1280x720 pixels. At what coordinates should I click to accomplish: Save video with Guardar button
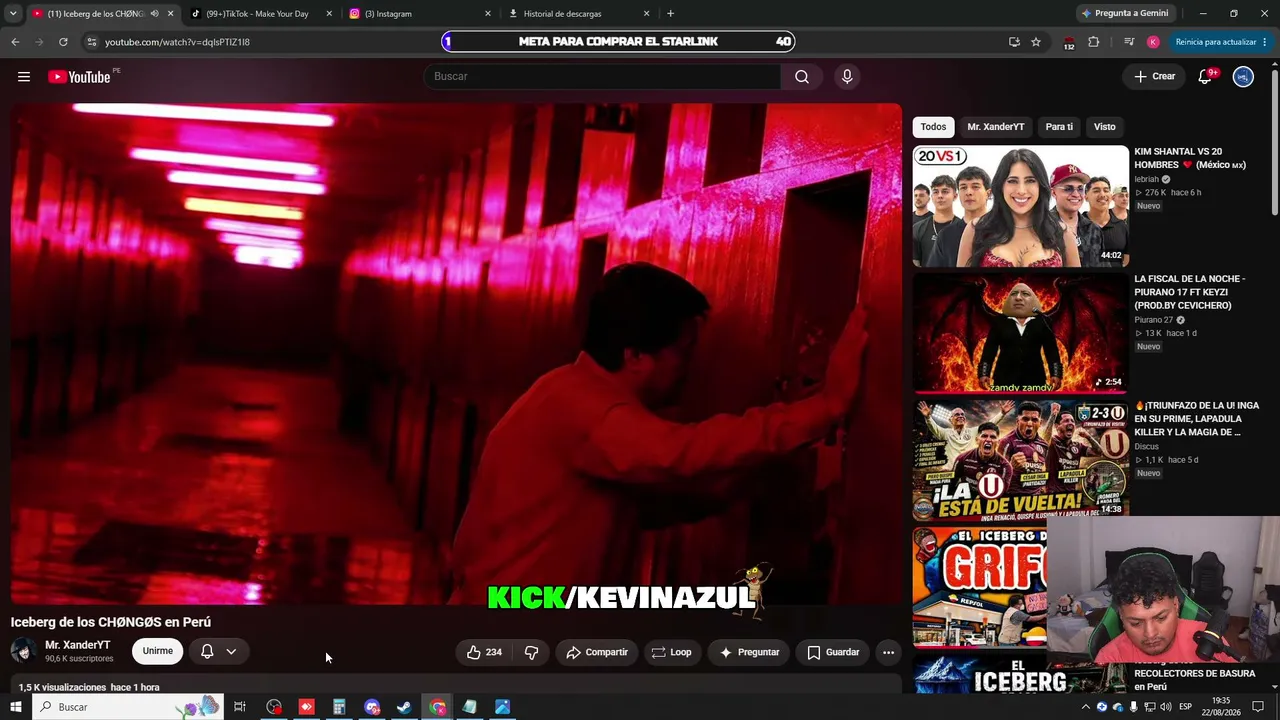click(x=833, y=652)
